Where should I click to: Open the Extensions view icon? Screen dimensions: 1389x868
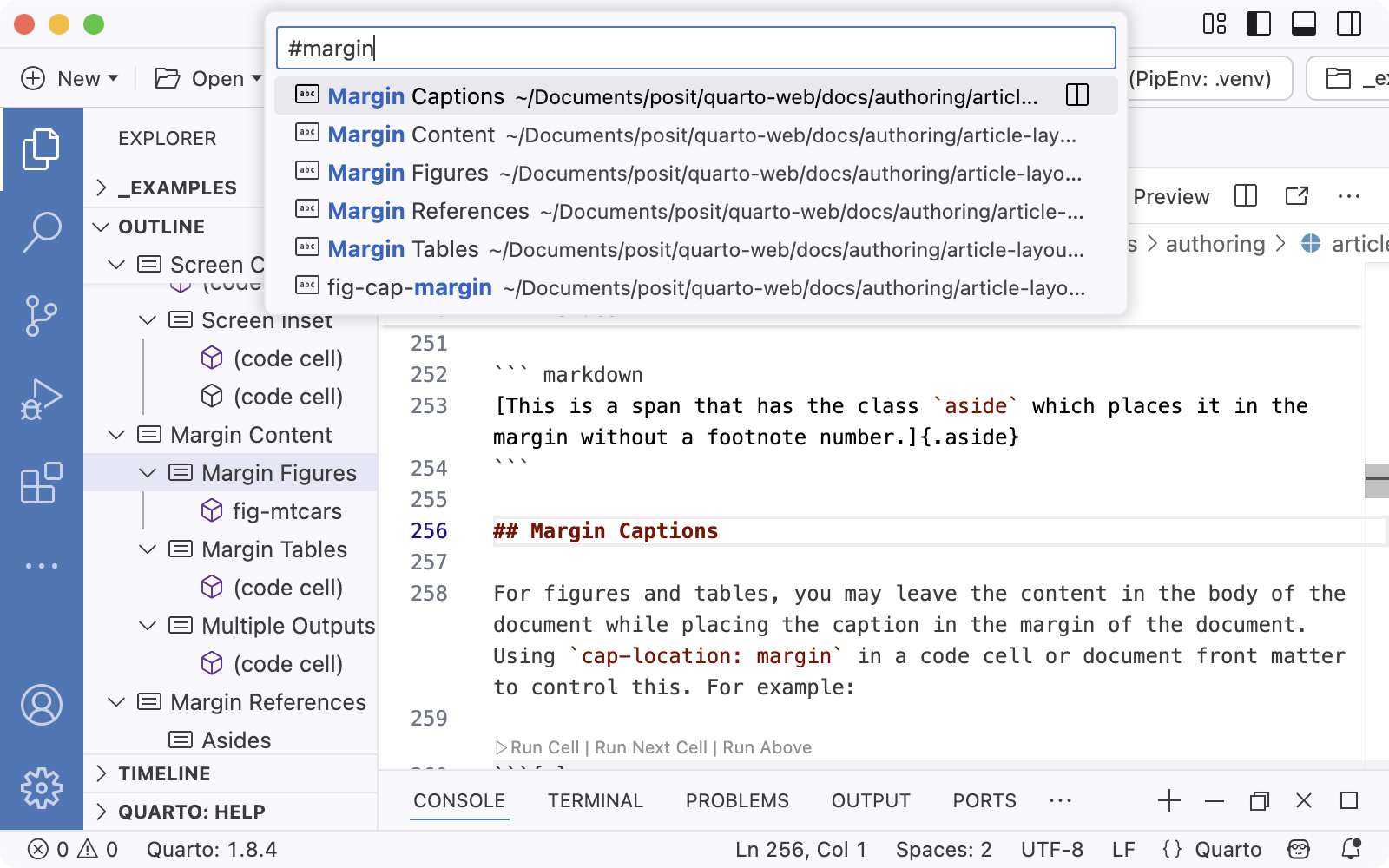point(43,483)
